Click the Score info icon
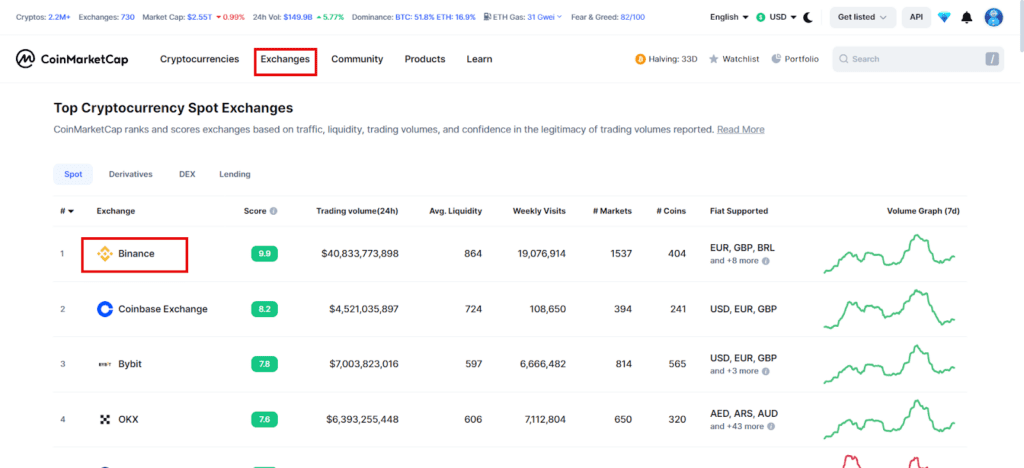The image size is (1024, 468). tap(274, 211)
